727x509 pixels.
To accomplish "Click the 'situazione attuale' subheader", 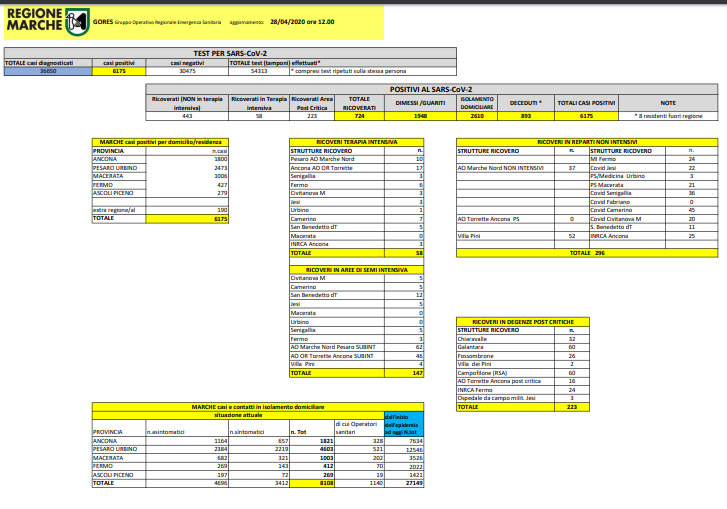I will (238, 415).
